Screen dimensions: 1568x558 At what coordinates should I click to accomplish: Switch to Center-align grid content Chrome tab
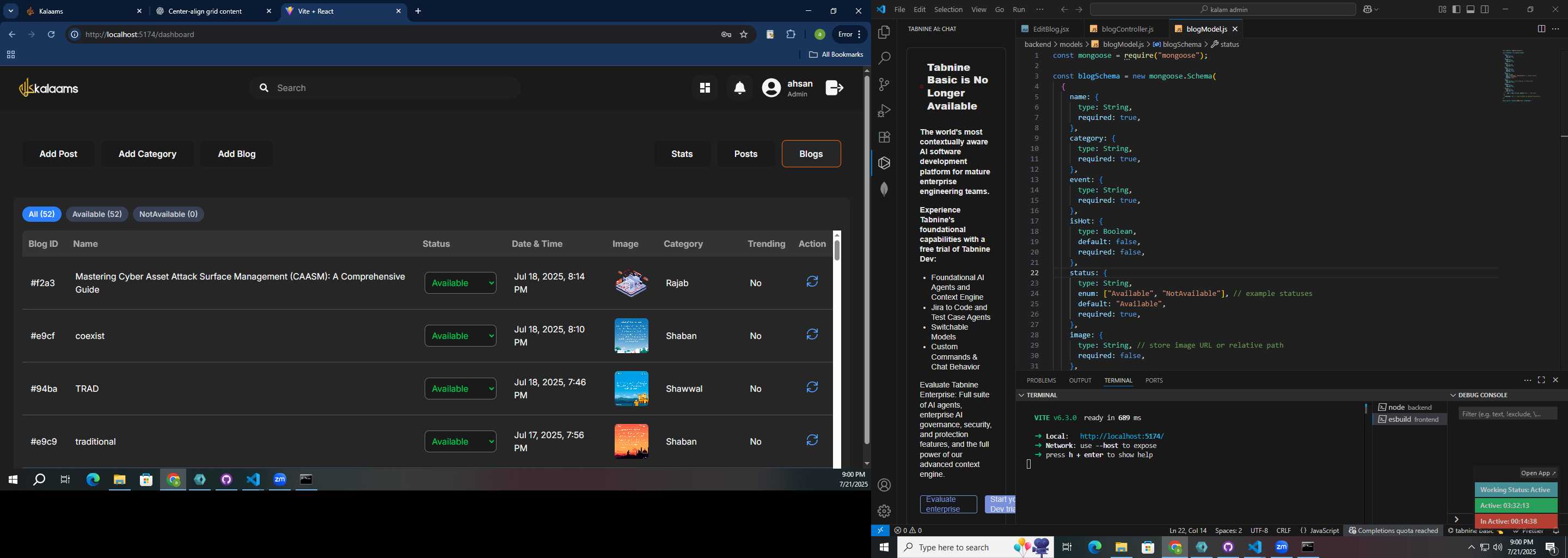[x=213, y=11]
